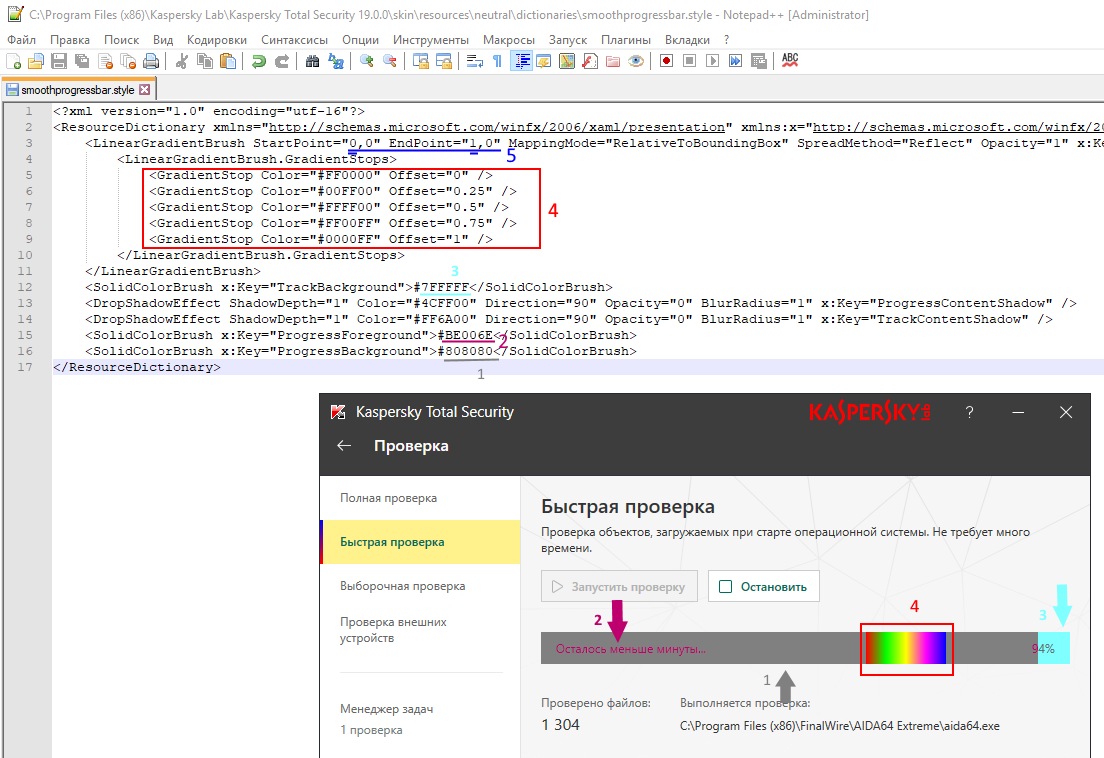This screenshot has height=758, width=1104.
Task: Open Менеджер задач in the sidebar
Action: tap(386, 709)
